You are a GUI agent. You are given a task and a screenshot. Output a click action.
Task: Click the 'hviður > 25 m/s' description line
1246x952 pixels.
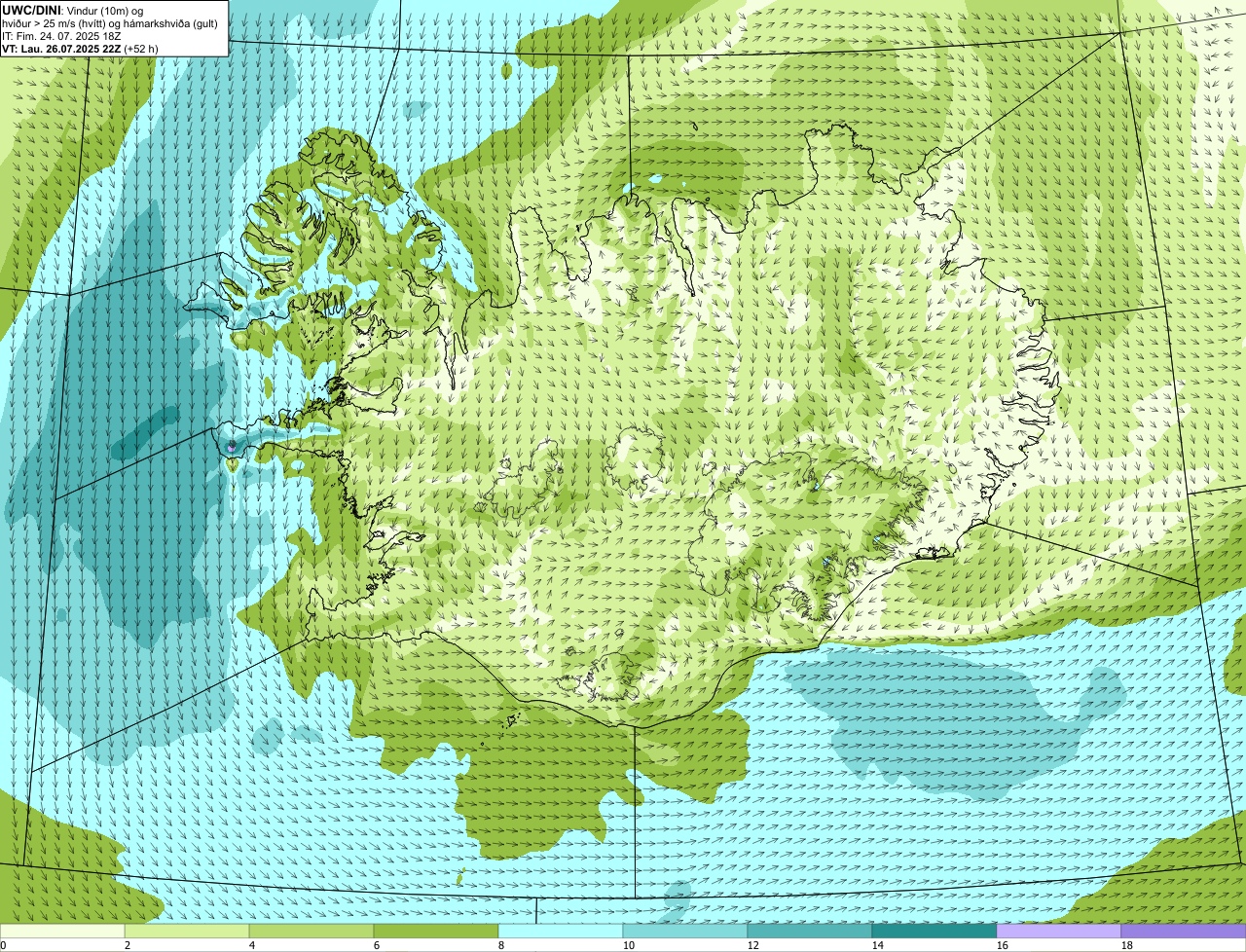tap(110, 22)
